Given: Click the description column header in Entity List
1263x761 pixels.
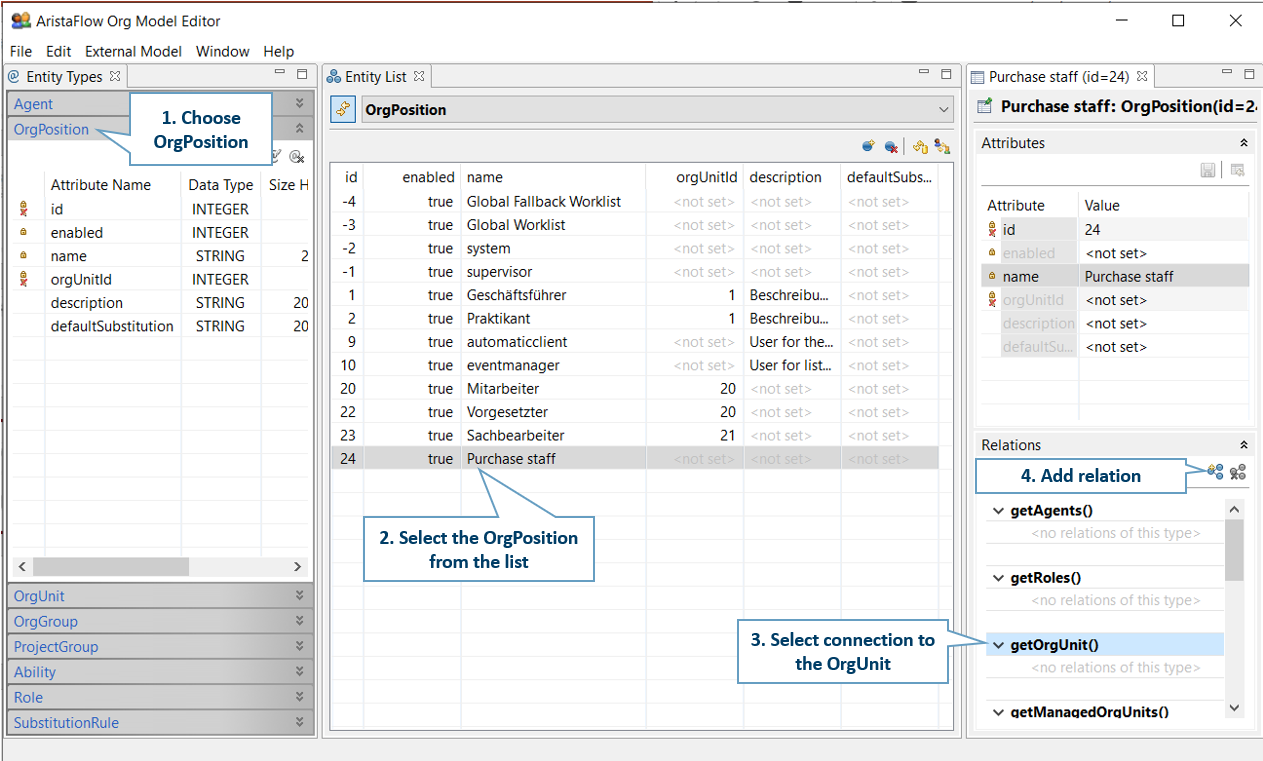Looking at the screenshot, I should [792, 177].
